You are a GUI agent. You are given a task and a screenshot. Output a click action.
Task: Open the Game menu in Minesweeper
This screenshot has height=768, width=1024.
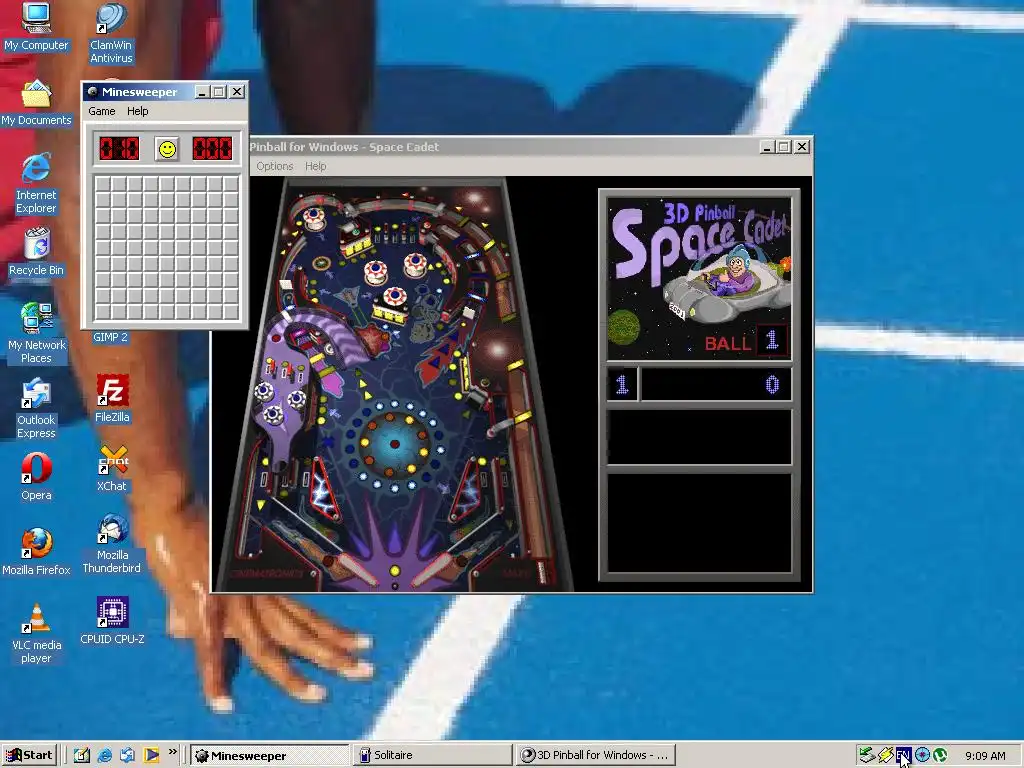(x=102, y=111)
